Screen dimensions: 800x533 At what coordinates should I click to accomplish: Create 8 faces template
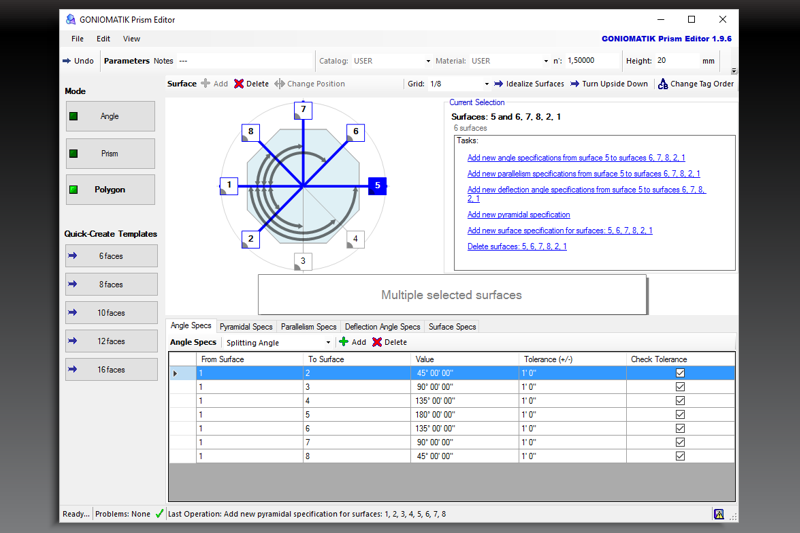tap(111, 285)
